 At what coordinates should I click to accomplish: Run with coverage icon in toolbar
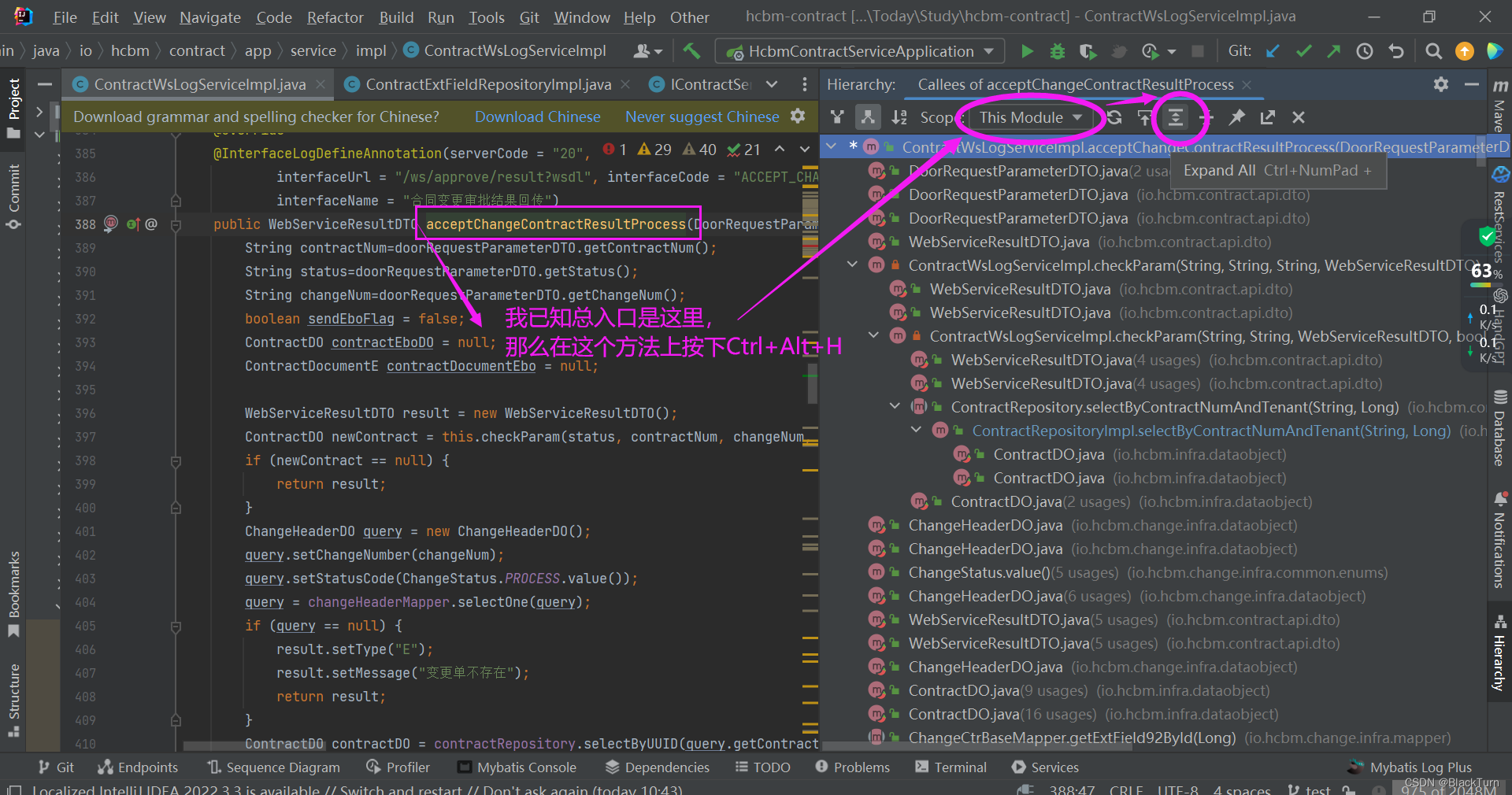[1088, 51]
